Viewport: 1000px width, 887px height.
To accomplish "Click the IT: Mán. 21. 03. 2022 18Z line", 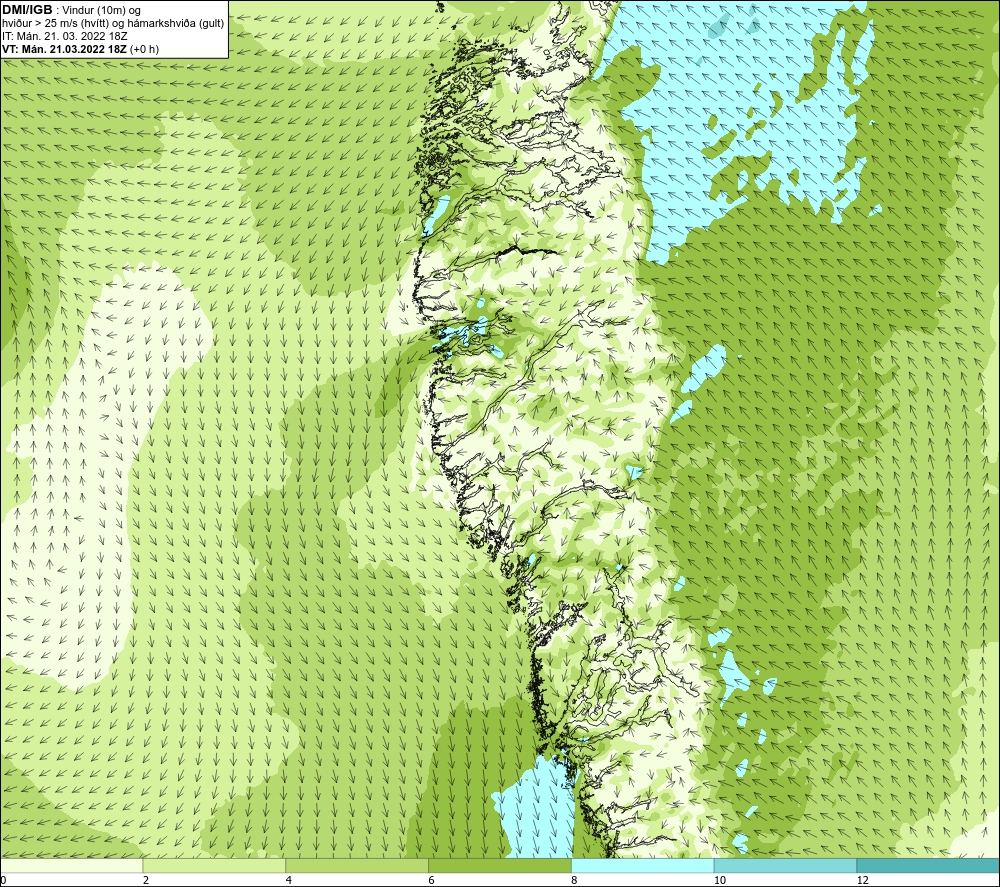I will click(x=65, y=36).
